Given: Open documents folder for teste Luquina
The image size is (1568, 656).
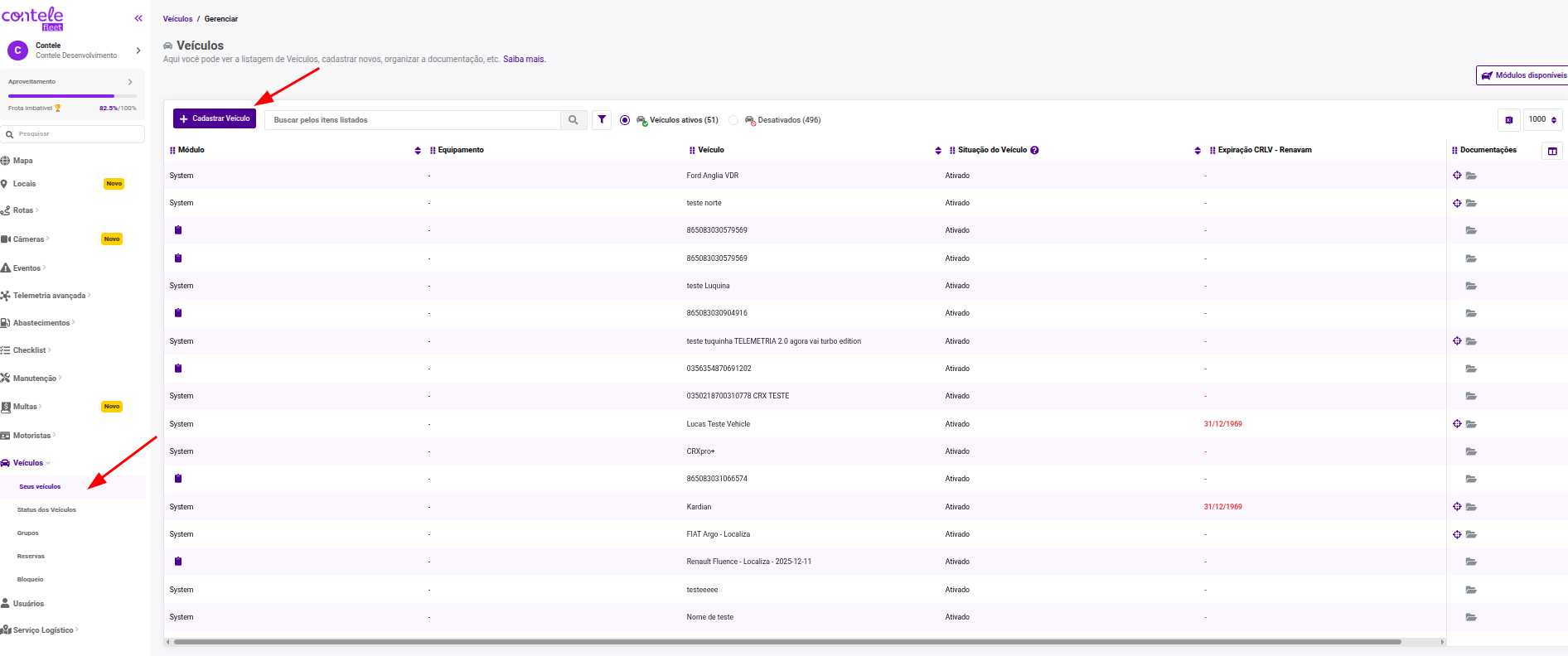Looking at the screenshot, I should (x=1471, y=286).
